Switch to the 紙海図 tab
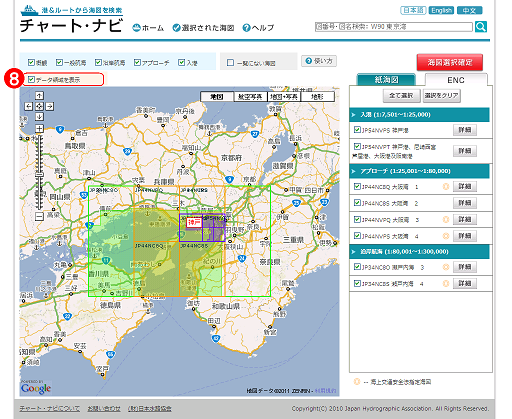 (x=386, y=80)
